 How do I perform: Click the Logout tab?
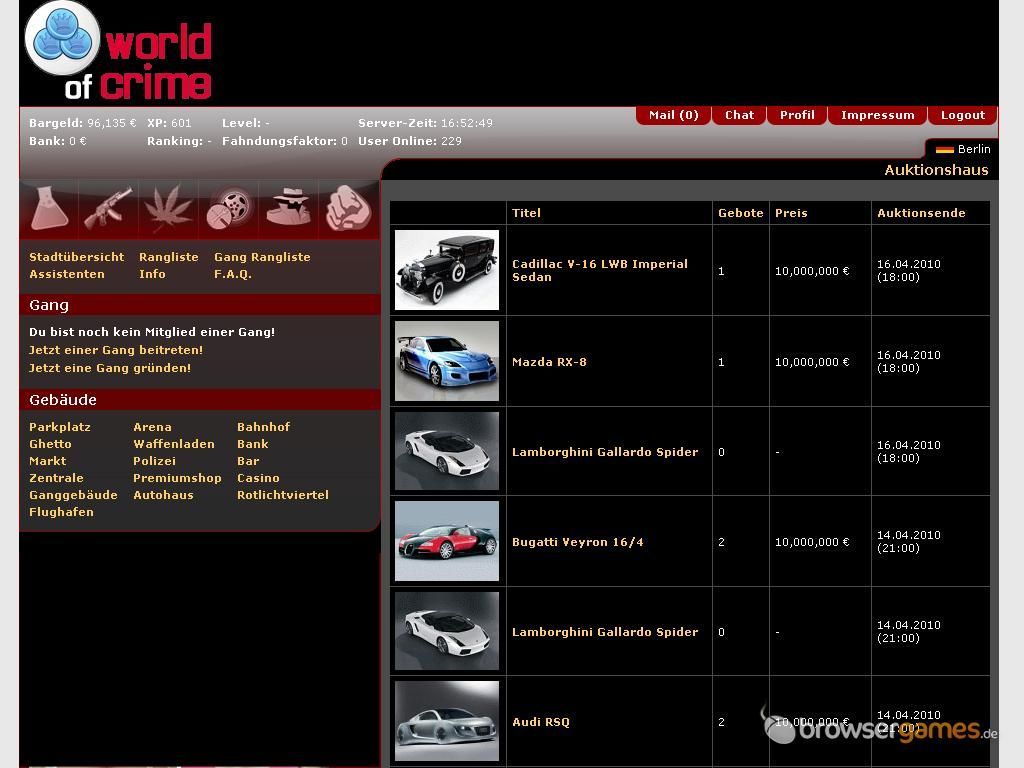point(963,115)
